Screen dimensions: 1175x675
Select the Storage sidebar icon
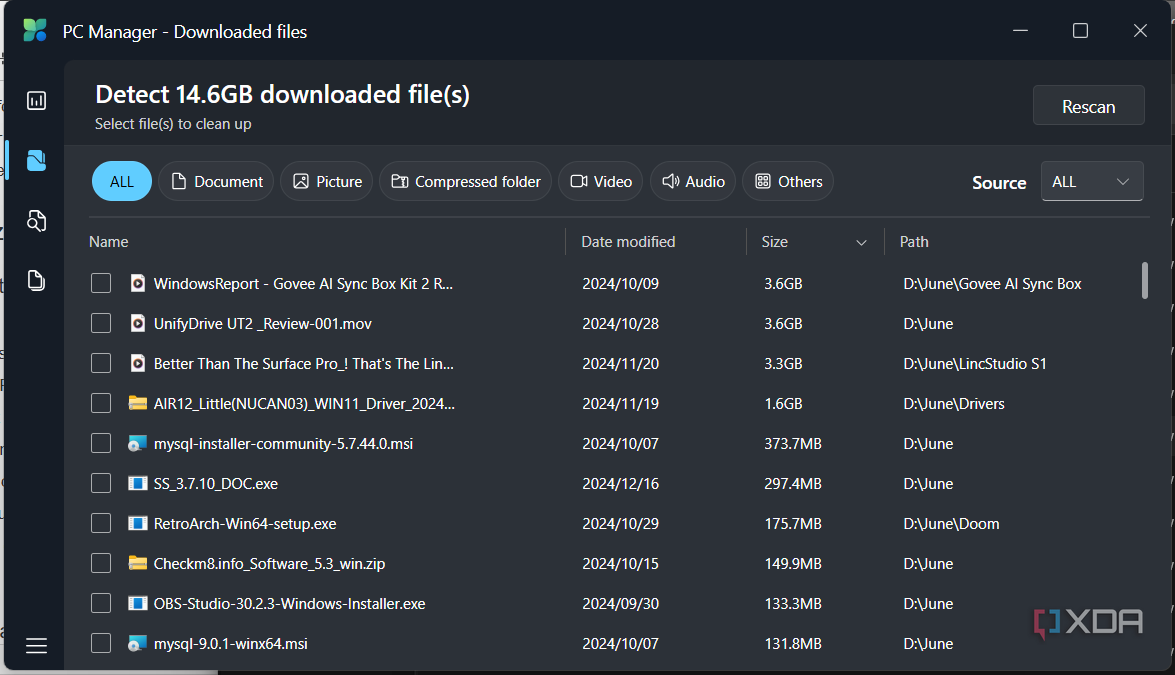pos(36,160)
